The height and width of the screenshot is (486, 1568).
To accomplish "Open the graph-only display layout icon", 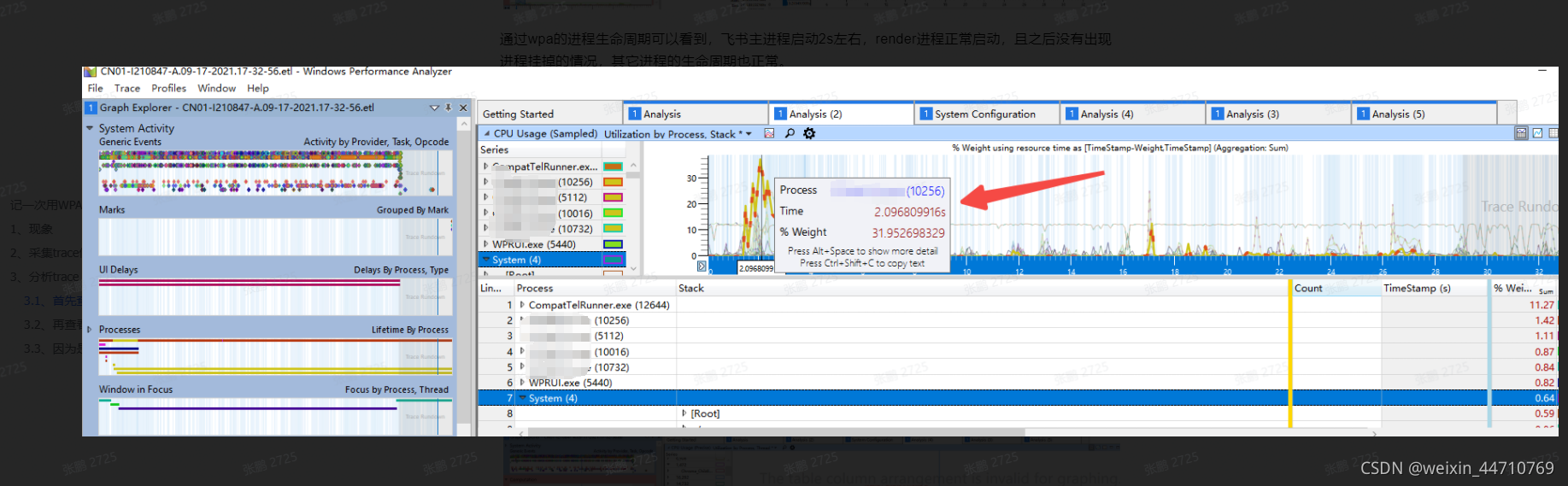I will (x=1537, y=133).
